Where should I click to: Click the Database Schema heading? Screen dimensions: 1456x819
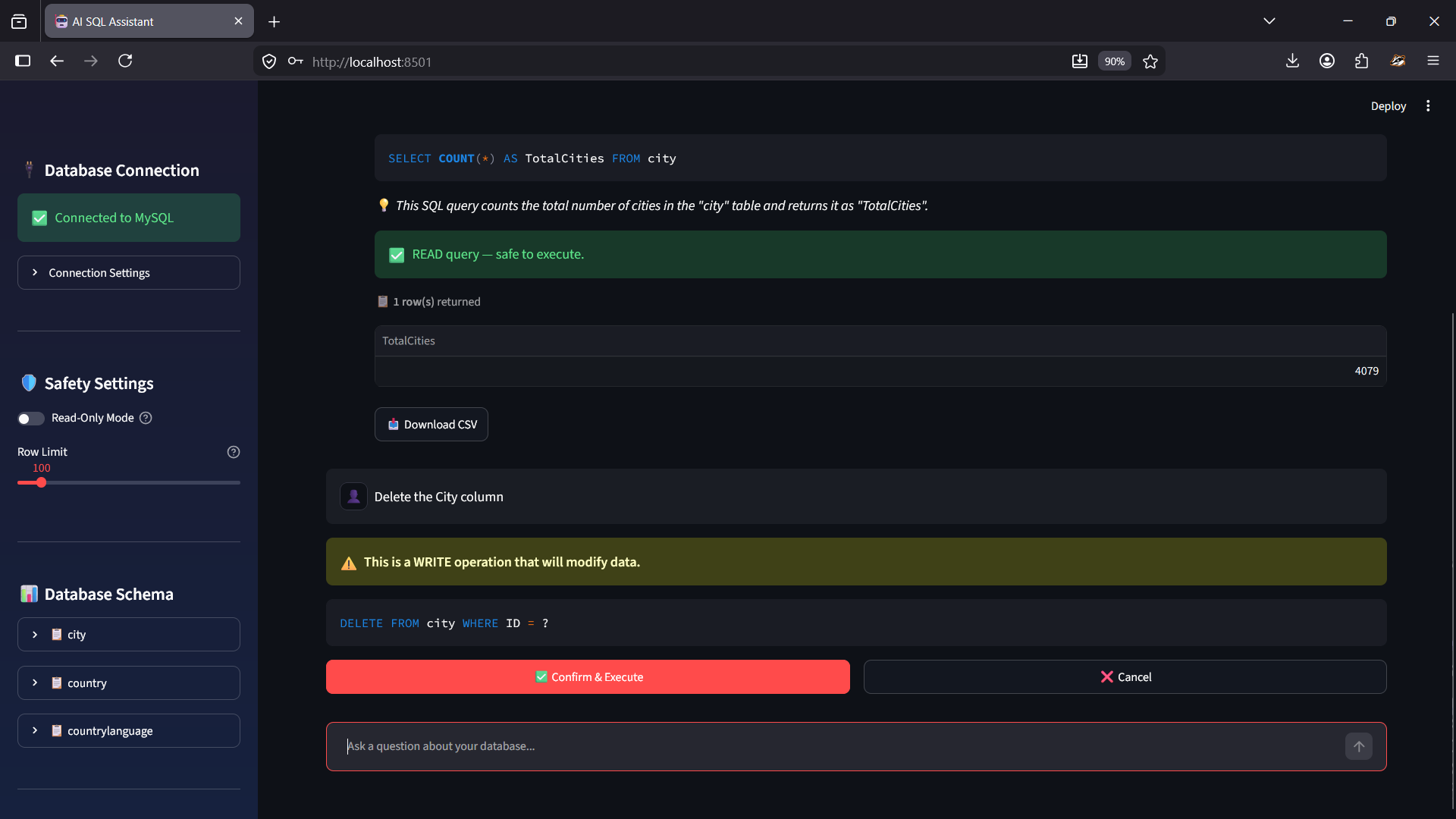click(108, 594)
